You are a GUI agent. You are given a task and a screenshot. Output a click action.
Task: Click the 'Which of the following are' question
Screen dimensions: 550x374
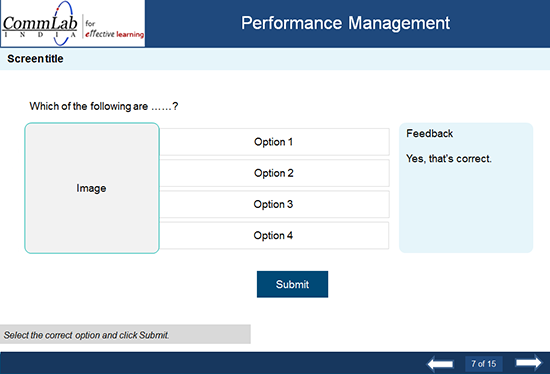pyautogui.click(x=104, y=106)
